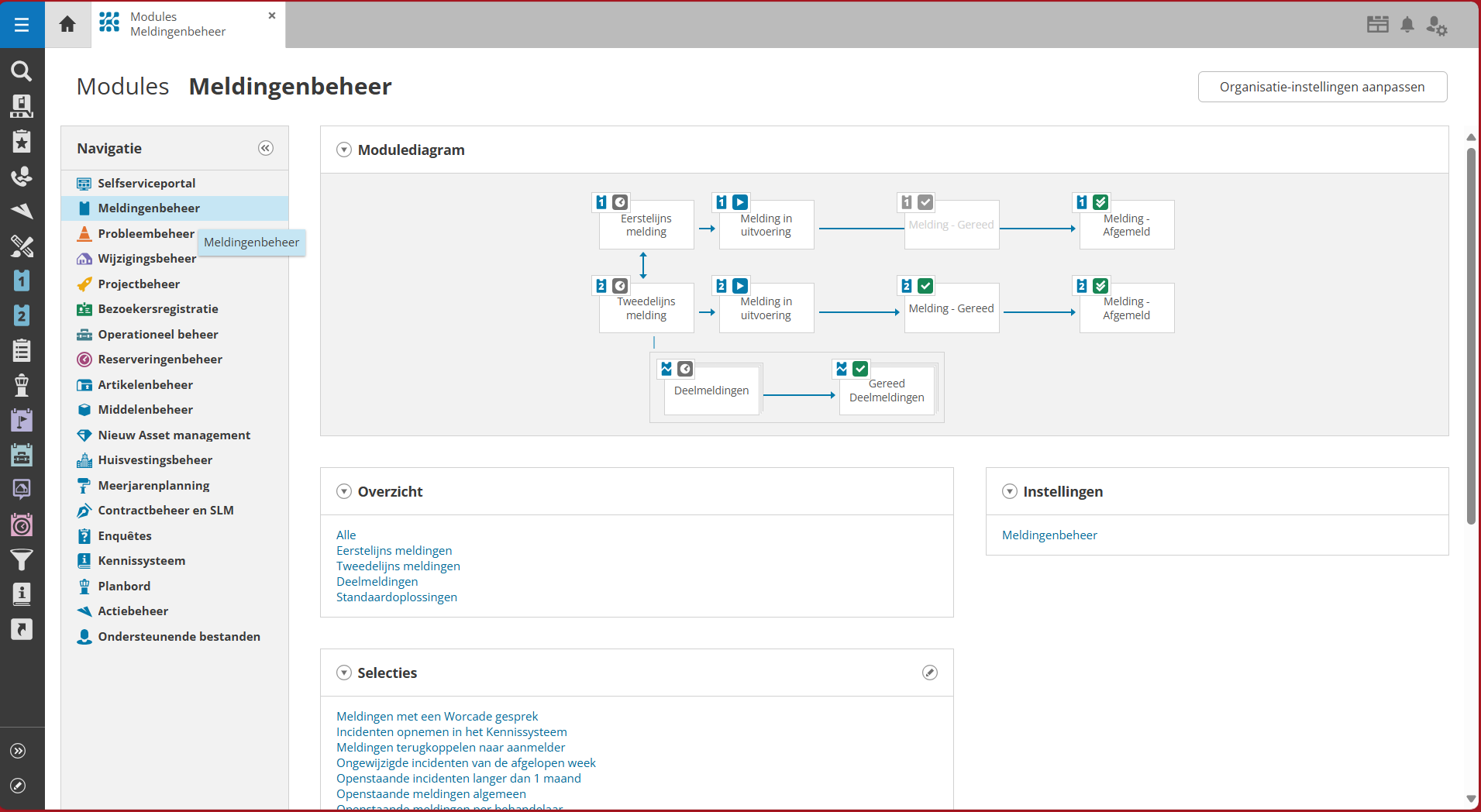1481x812 pixels.
Task: Open the Tweedelijns meldingen link
Action: (x=398, y=566)
